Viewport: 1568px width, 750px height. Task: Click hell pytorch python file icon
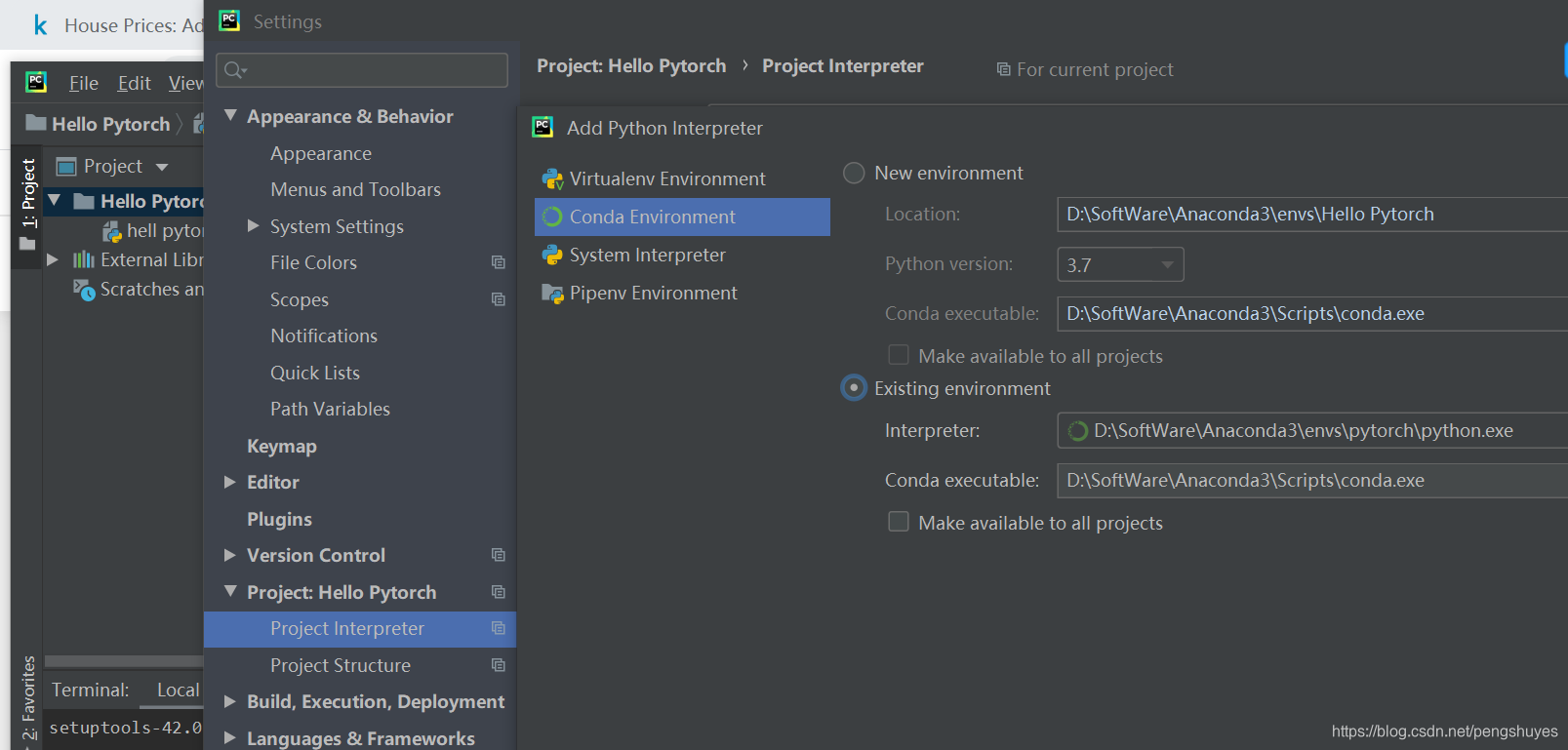pos(112,231)
